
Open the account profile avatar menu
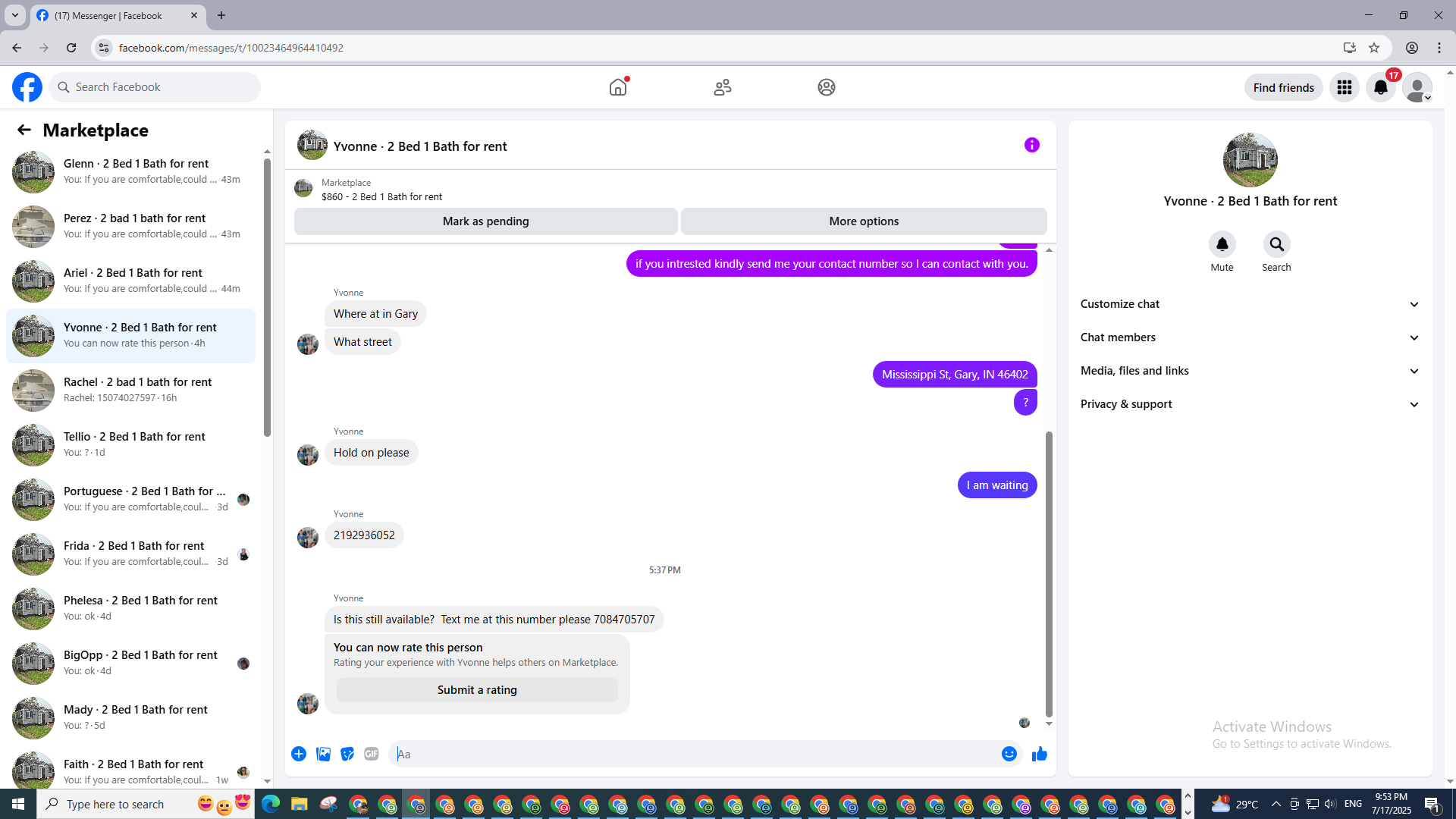(1417, 87)
